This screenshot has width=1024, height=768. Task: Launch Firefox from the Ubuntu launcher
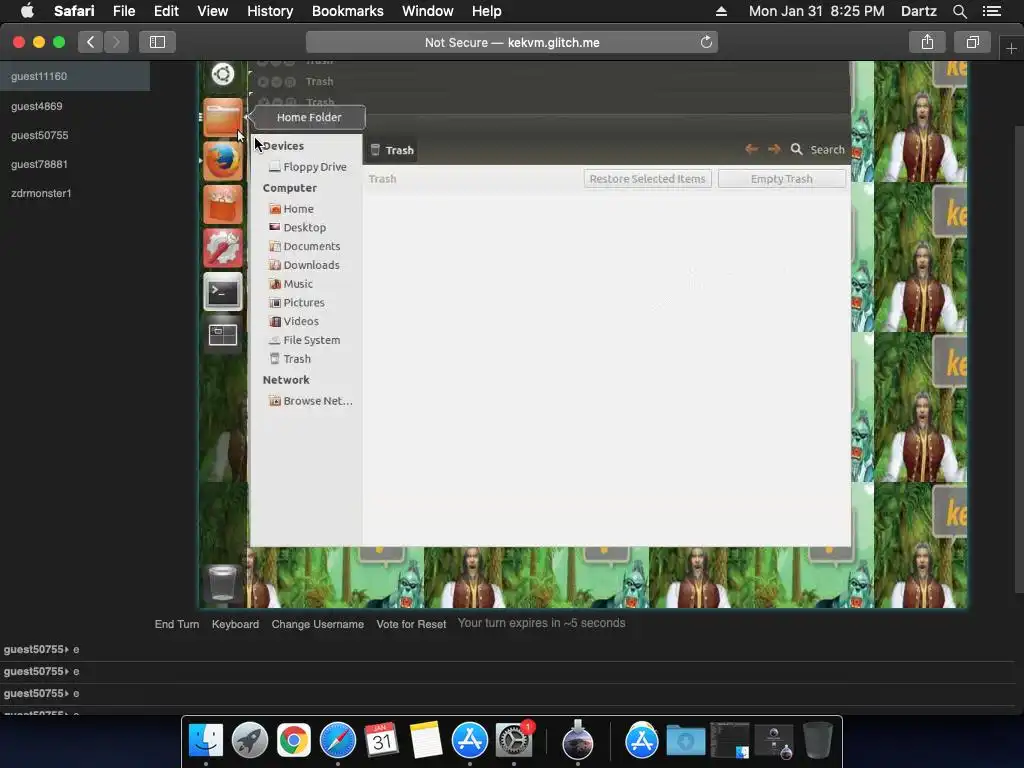223,161
